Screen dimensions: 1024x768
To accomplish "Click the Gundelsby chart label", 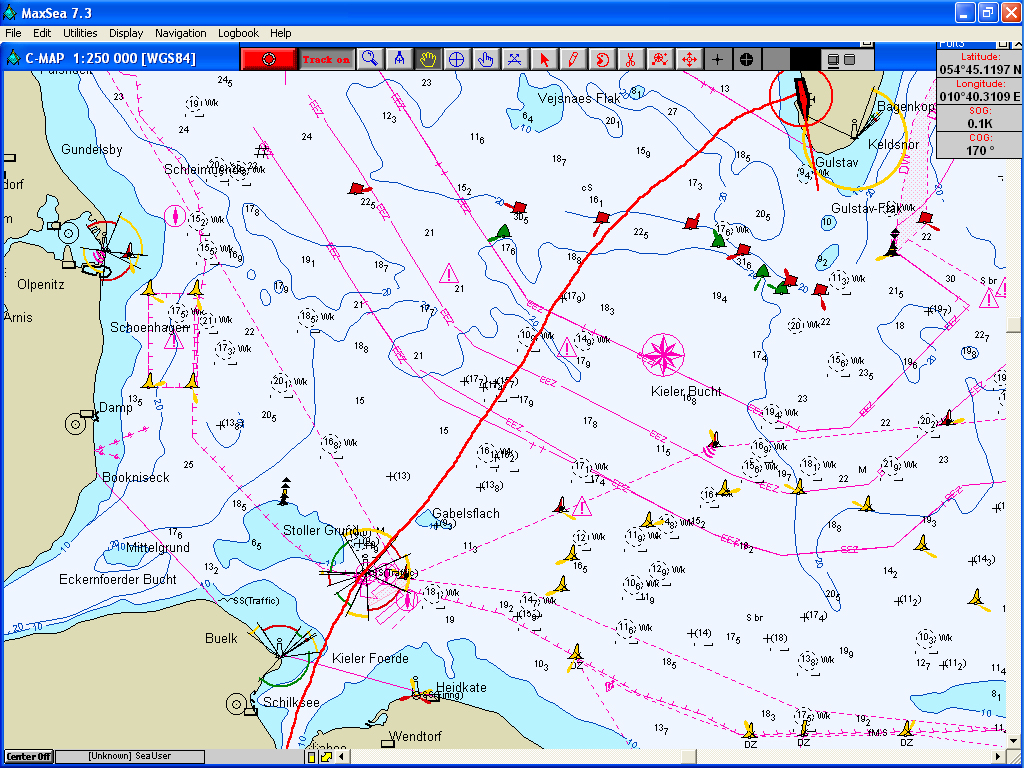I will point(91,150).
